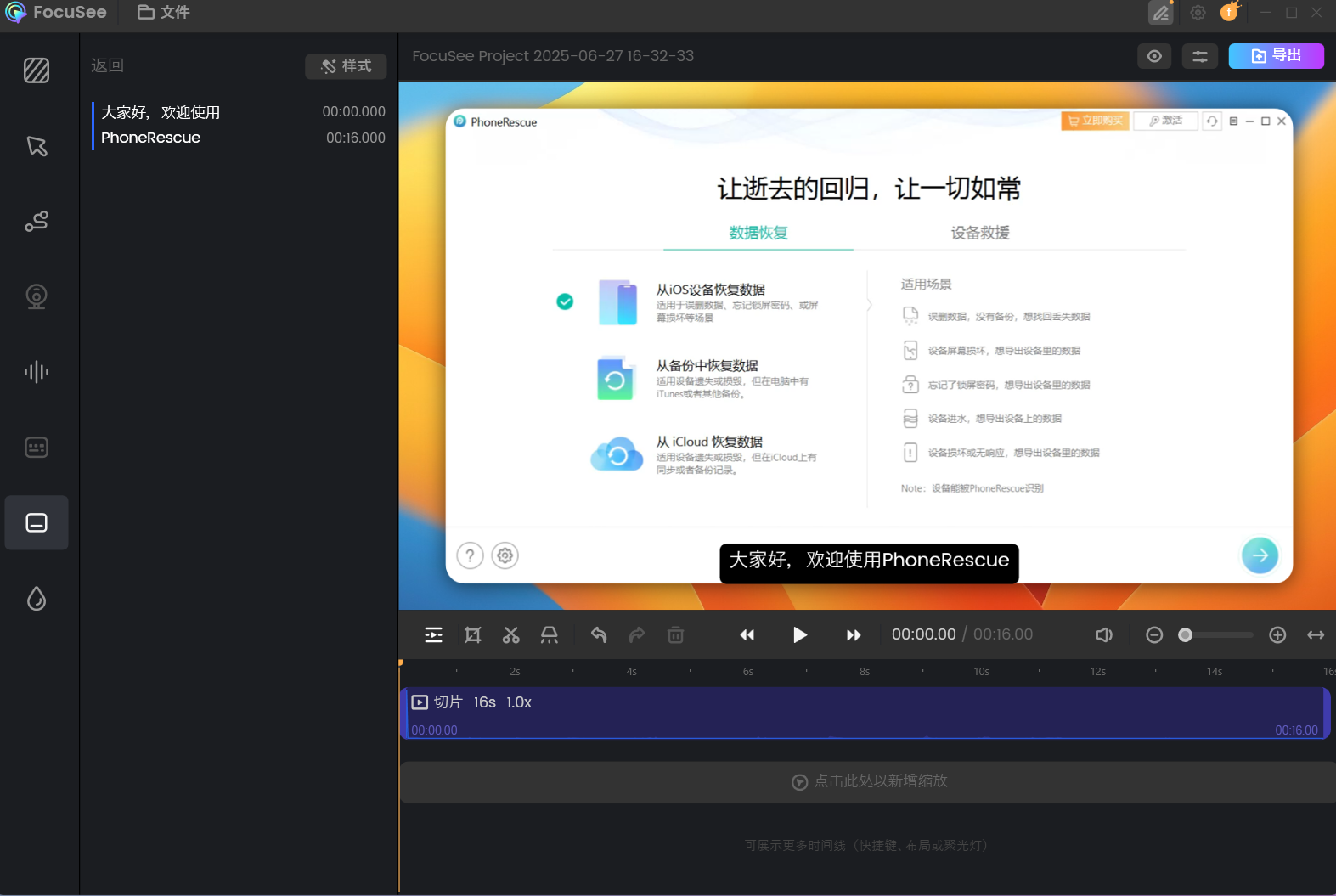Jump backward with rewind button
The width and height of the screenshot is (1336, 896).
coord(747,634)
